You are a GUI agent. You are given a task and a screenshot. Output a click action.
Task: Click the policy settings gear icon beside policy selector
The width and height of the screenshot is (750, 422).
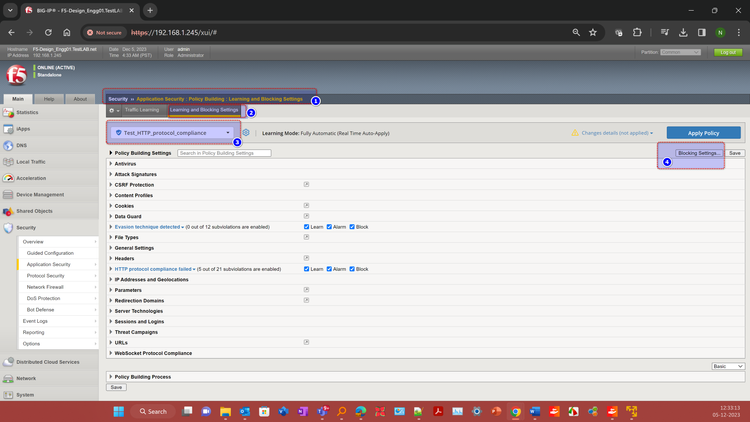point(246,133)
